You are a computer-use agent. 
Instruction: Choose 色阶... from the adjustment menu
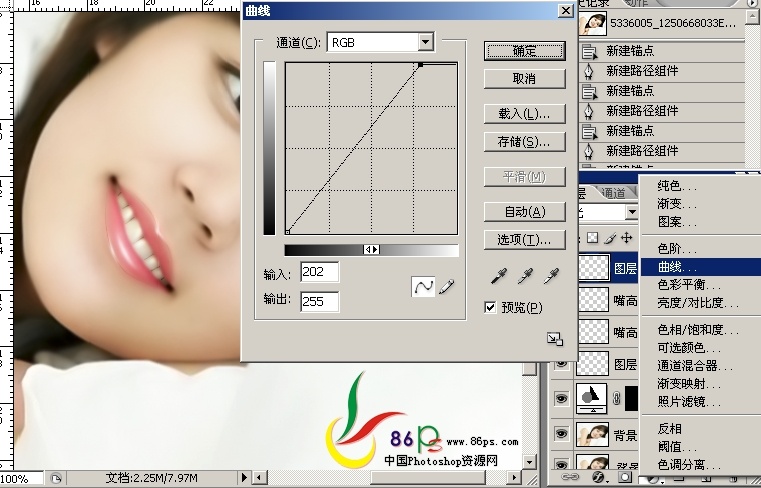pos(677,249)
